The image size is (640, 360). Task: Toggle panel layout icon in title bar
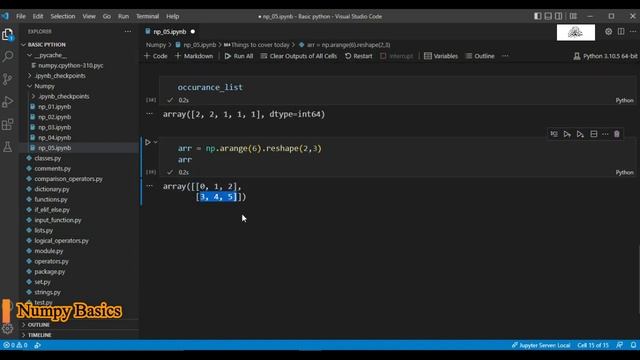coord(548,16)
